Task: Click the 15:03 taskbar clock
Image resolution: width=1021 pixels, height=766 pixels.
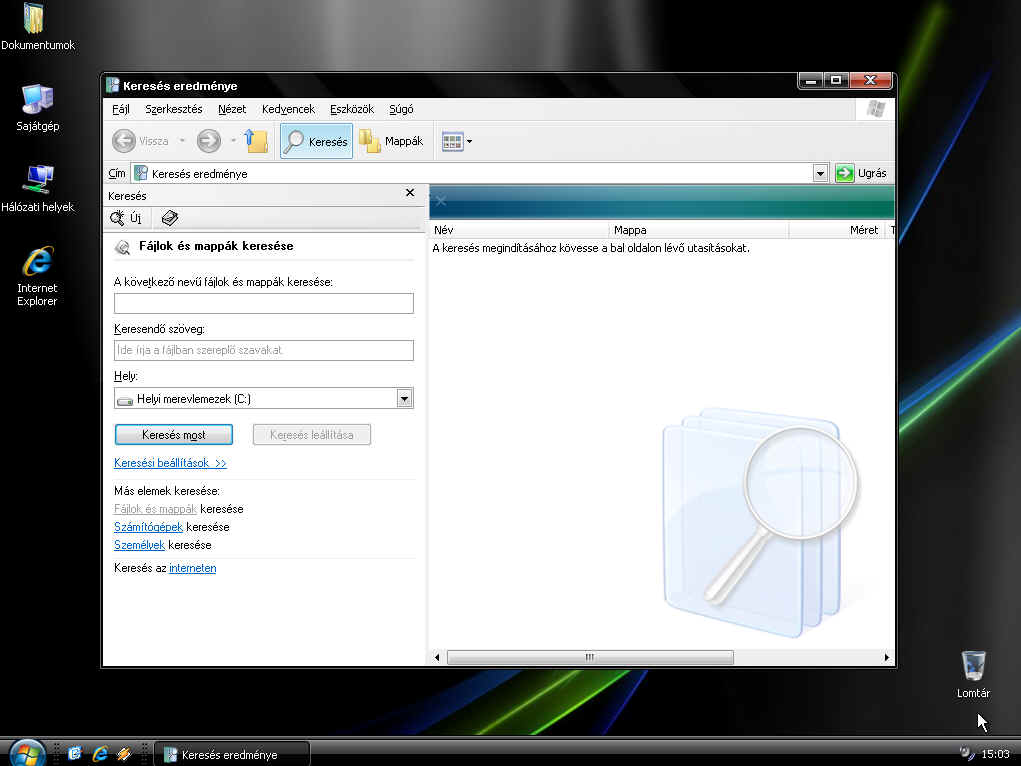Action: point(996,754)
